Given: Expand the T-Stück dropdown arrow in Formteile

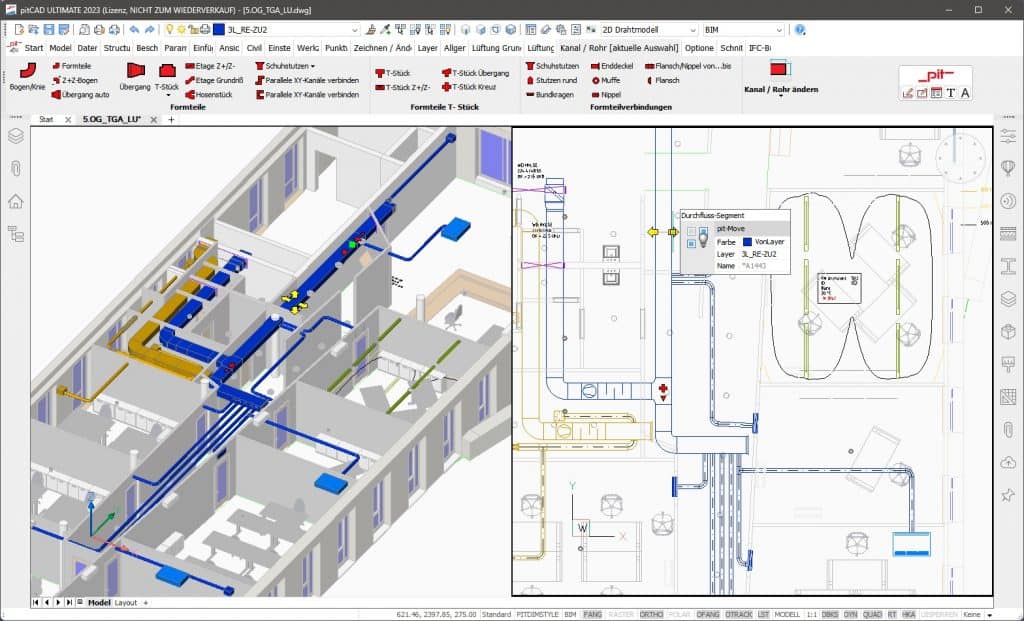Looking at the screenshot, I should tap(167, 95).
